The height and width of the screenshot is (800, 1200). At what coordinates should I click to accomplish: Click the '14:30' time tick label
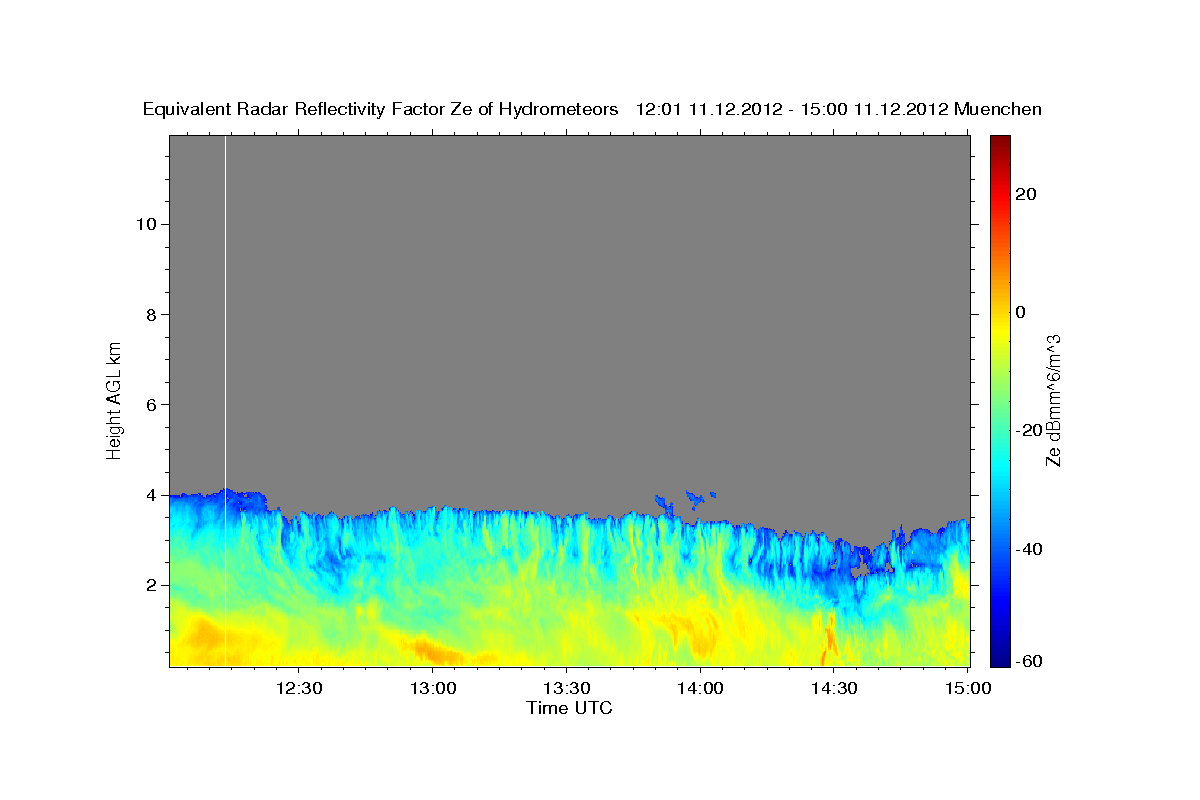coord(834,688)
